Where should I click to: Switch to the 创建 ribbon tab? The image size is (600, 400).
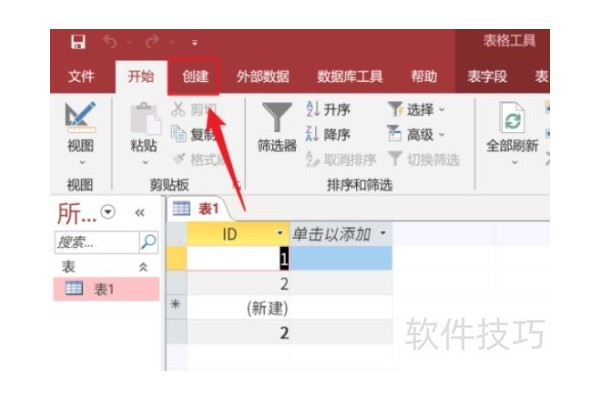click(x=195, y=77)
